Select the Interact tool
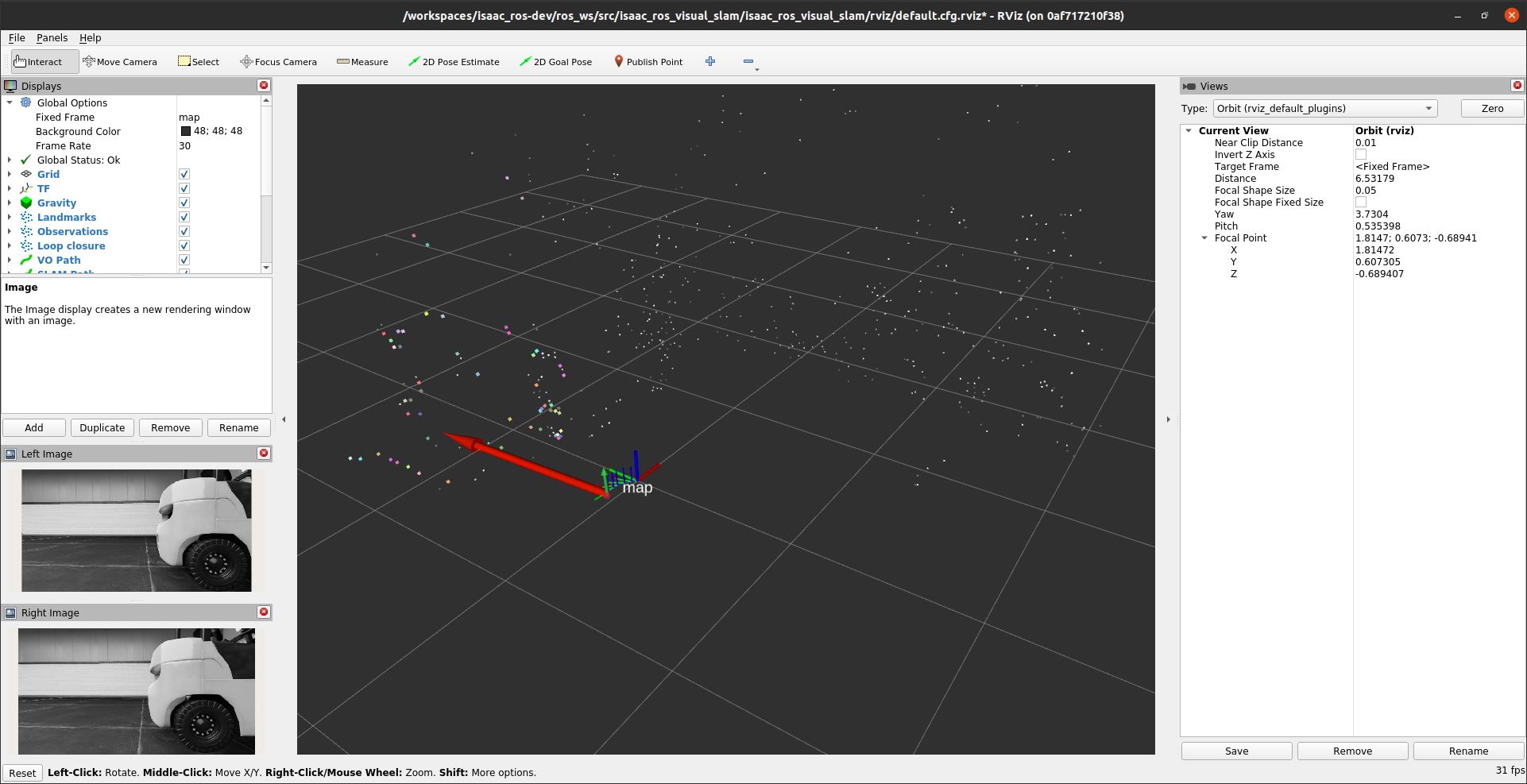This screenshot has width=1527, height=784. (x=38, y=62)
